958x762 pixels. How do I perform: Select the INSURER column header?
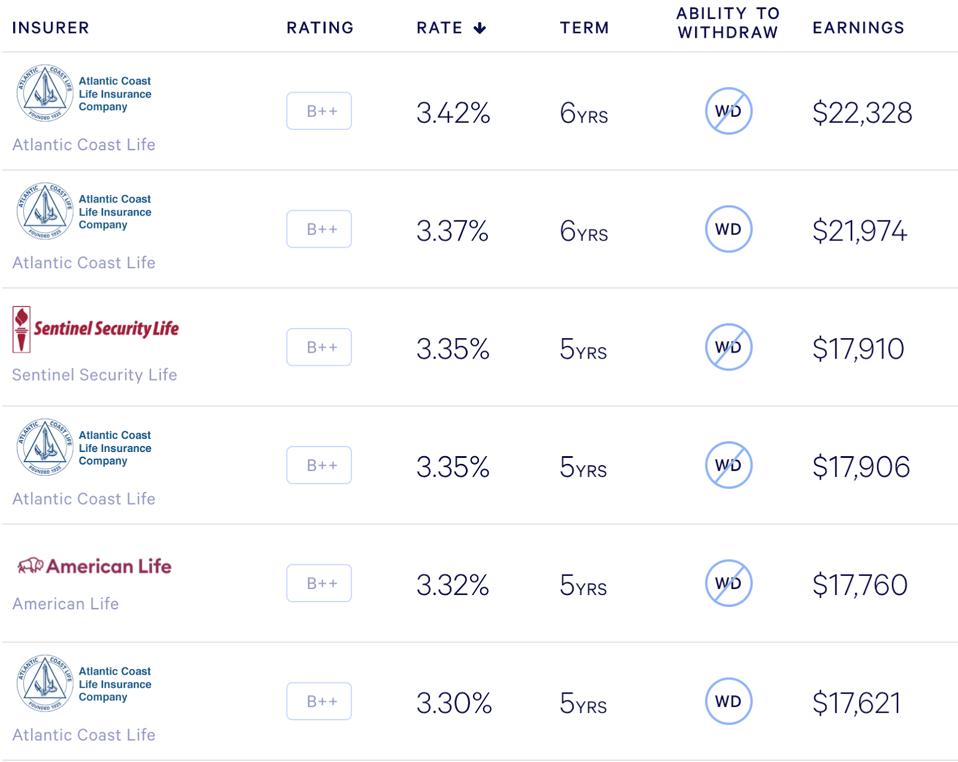coord(51,28)
